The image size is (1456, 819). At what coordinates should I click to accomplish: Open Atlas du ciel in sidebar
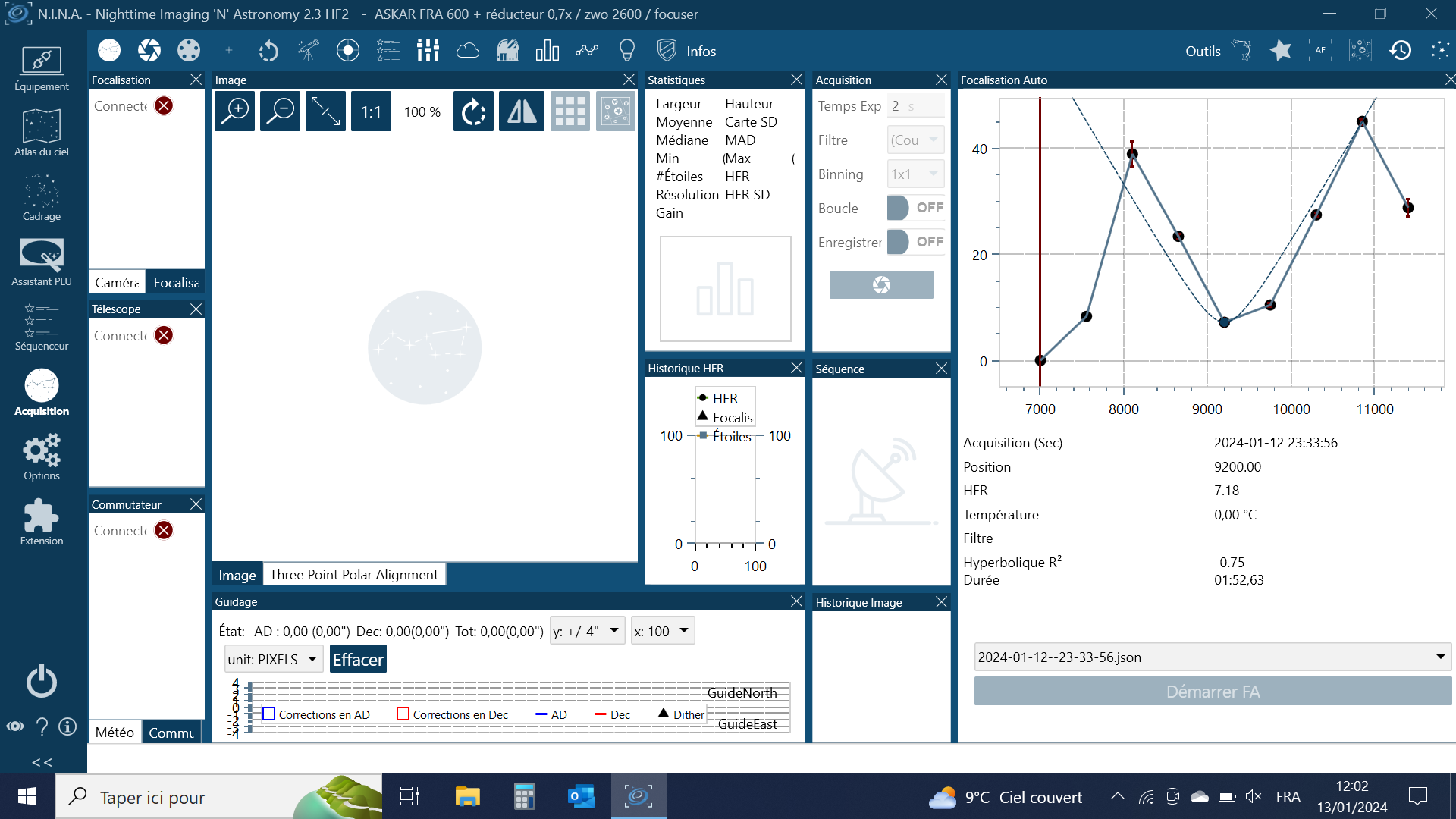click(41, 133)
